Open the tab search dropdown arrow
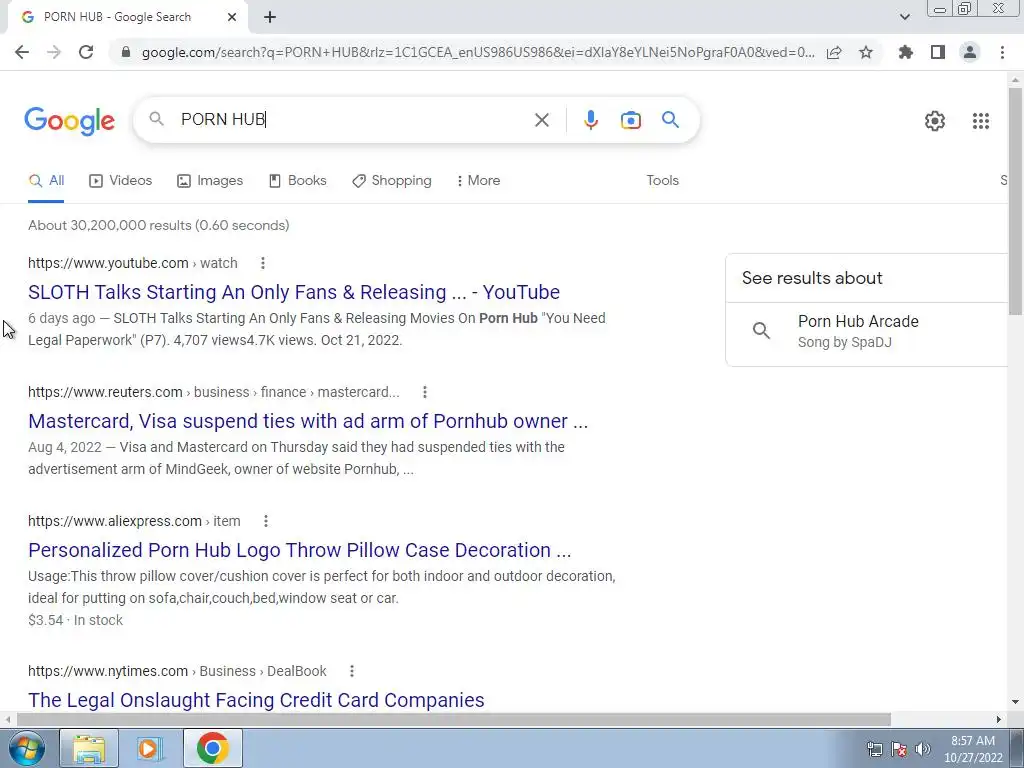 point(904,17)
